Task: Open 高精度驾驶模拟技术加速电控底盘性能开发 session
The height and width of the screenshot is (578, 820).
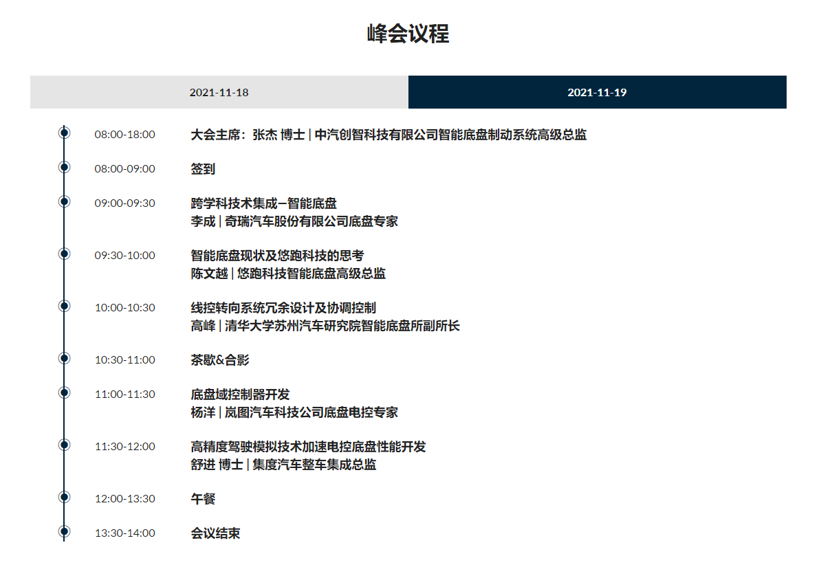Action: coord(308,446)
